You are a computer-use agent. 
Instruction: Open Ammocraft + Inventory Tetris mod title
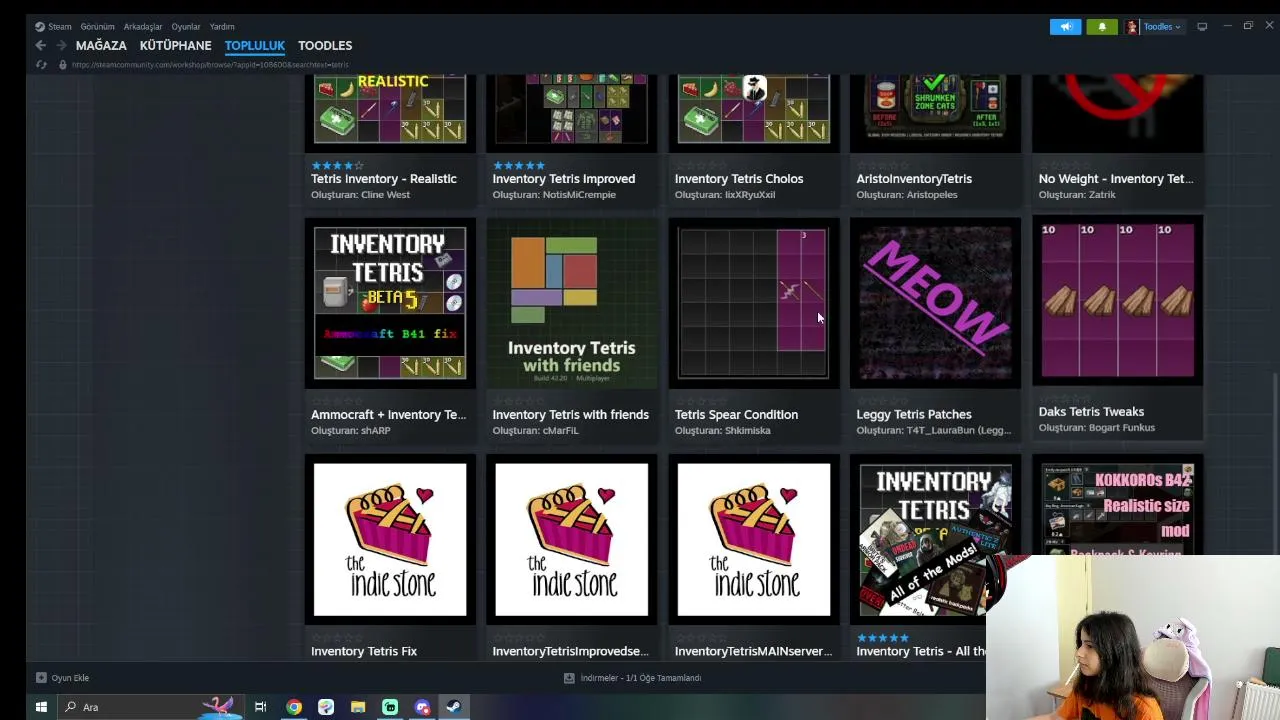[389, 415]
